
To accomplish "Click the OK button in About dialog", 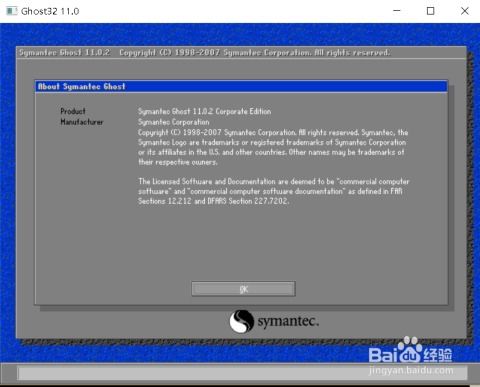I will [x=243, y=289].
